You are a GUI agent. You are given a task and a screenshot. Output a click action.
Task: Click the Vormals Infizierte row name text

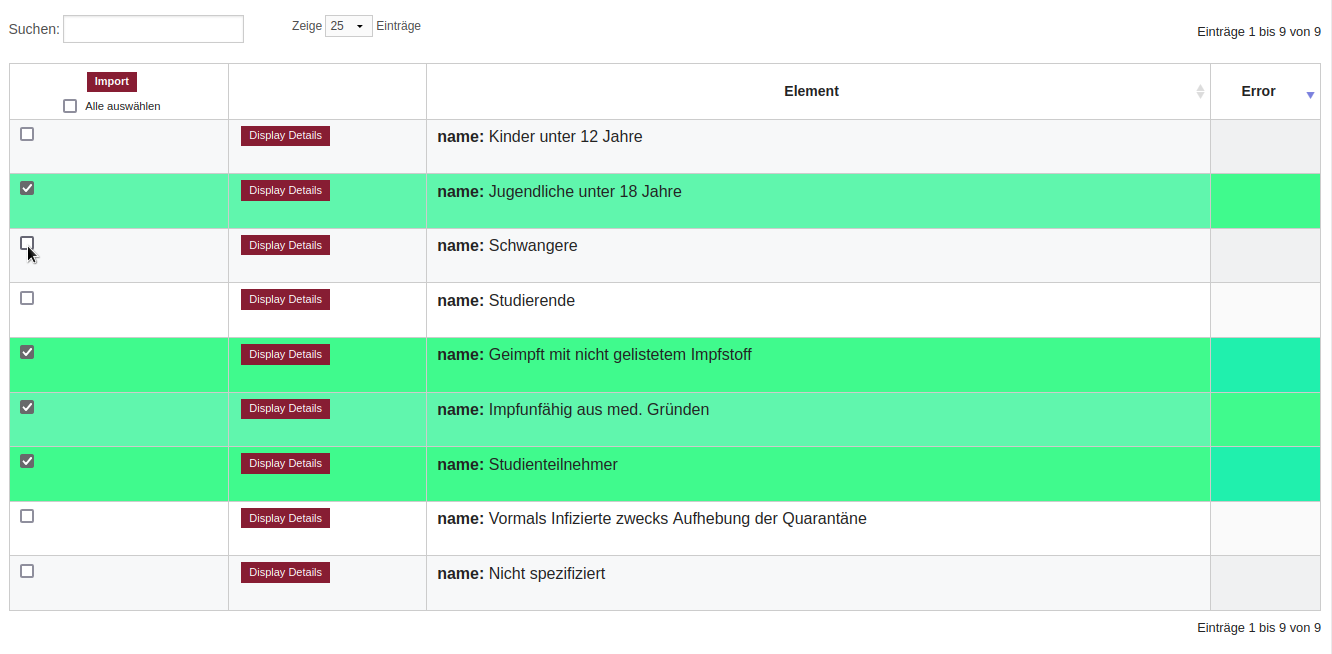652,519
